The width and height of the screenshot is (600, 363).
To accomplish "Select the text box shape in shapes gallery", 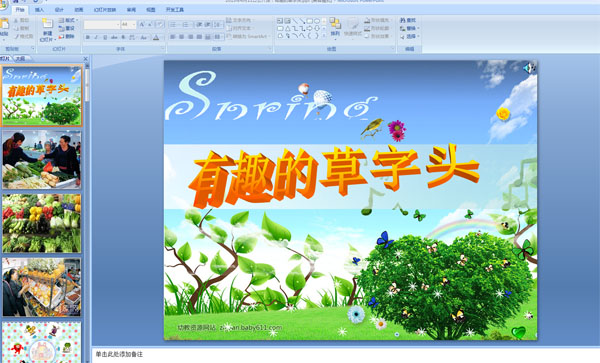I will tap(280, 21).
